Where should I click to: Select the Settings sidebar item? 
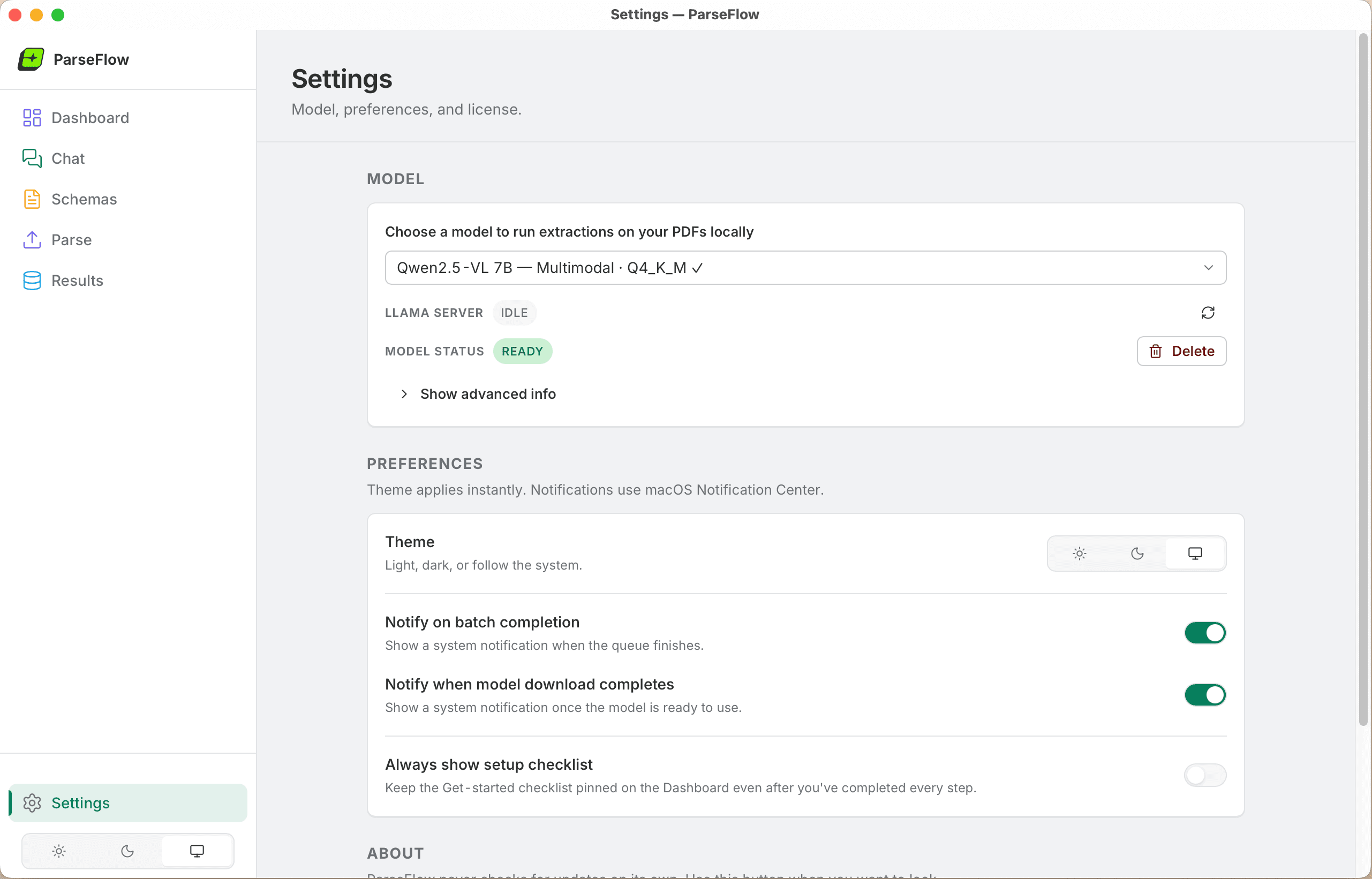click(128, 802)
